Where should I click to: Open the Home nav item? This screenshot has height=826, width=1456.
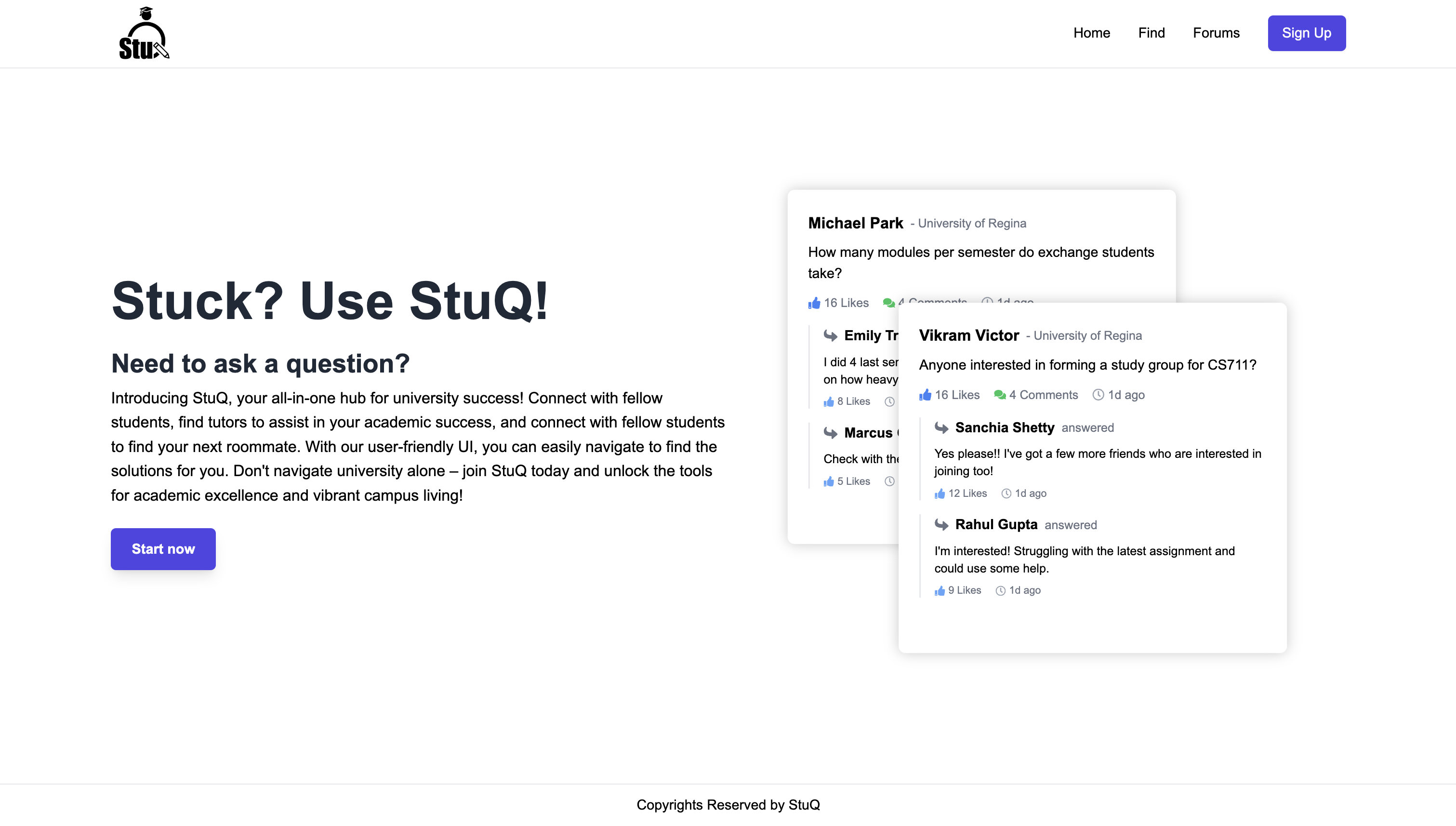point(1091,33)
